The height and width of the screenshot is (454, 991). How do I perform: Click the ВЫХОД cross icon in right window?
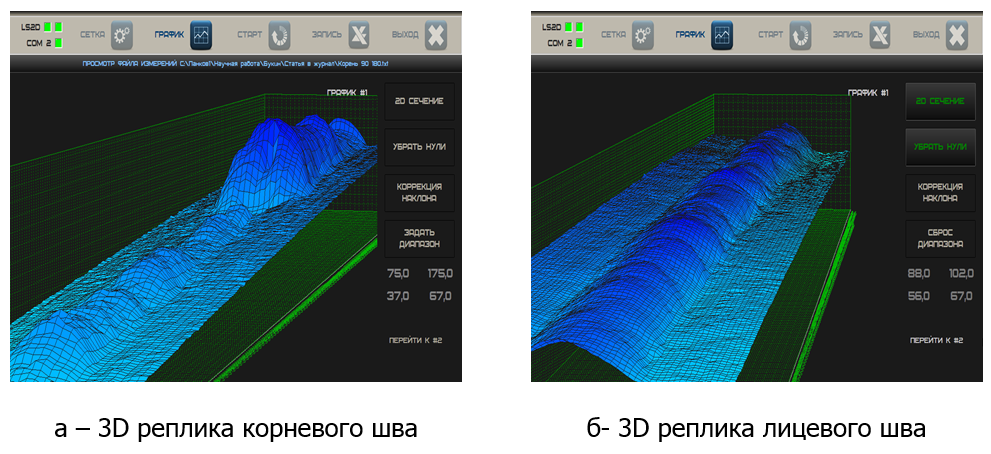(x=957, y=35)
